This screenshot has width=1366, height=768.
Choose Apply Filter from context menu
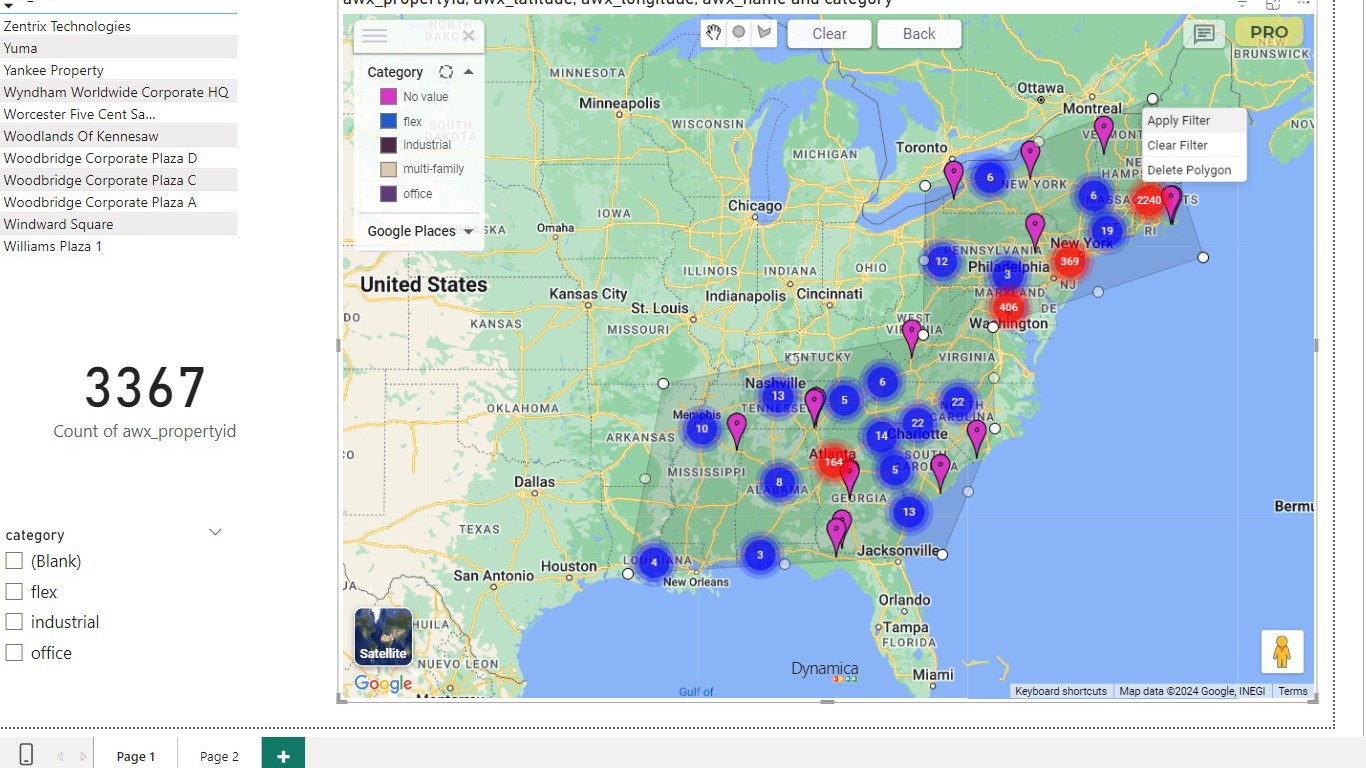1194,121
